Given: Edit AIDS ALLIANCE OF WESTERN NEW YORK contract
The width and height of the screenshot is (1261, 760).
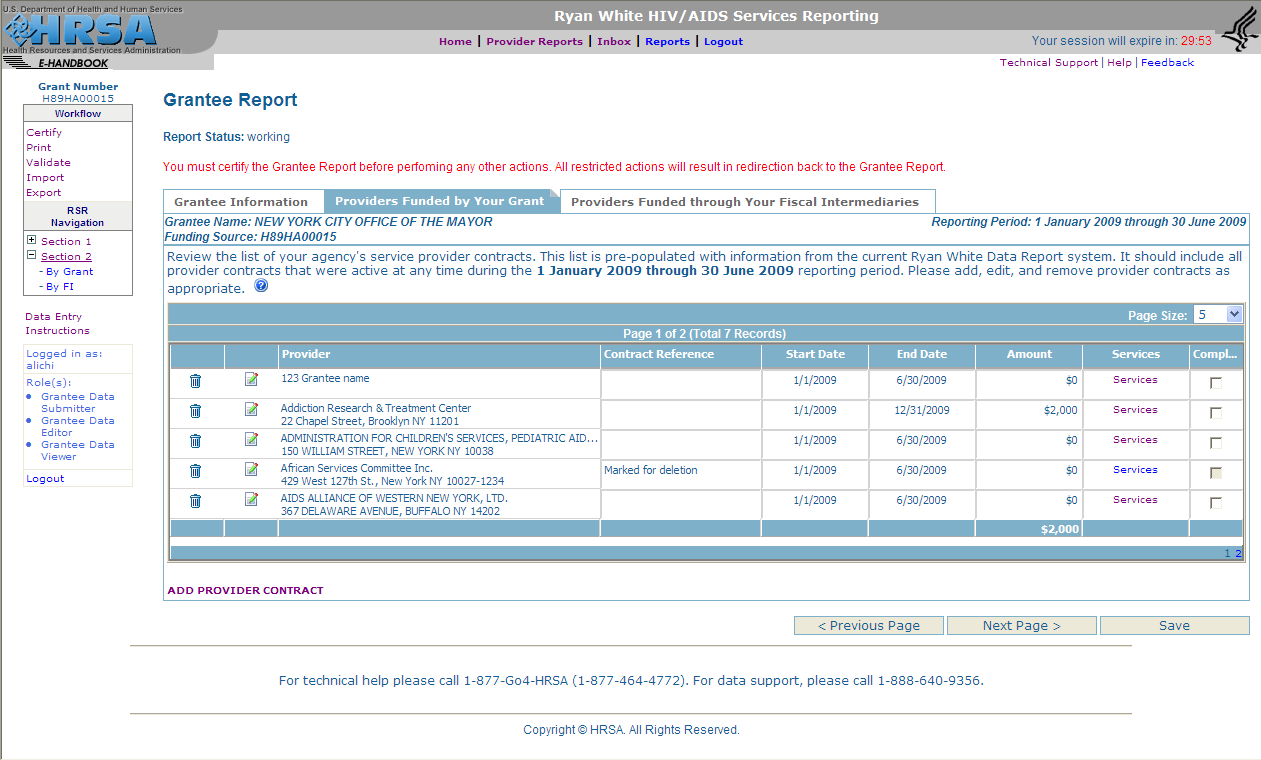Looking at the screenshot, I should click(251, 499).
